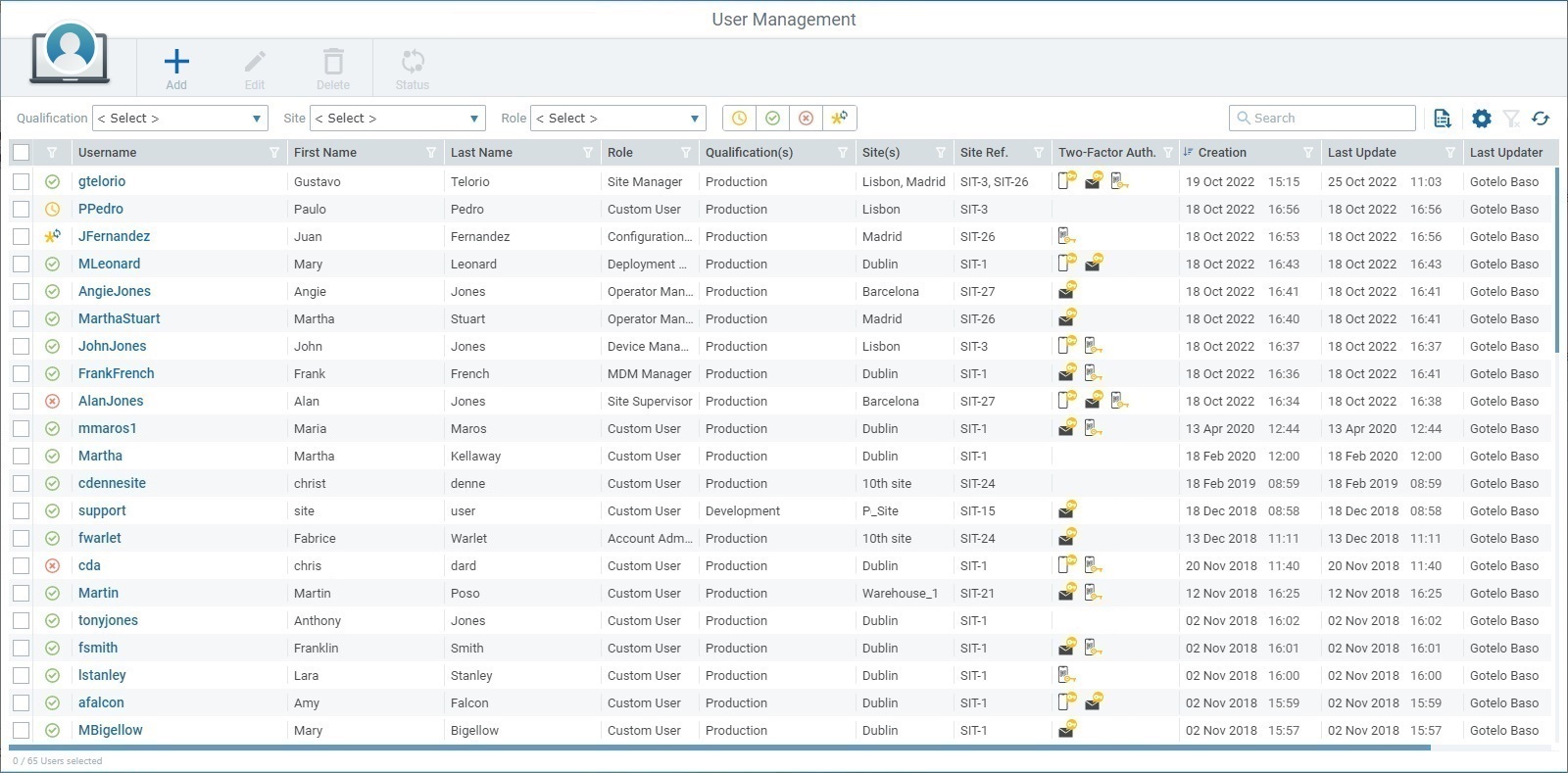Click the filter icon left of Username
This screenshot has width=1568, height=773.
click(x=52, y=153)
